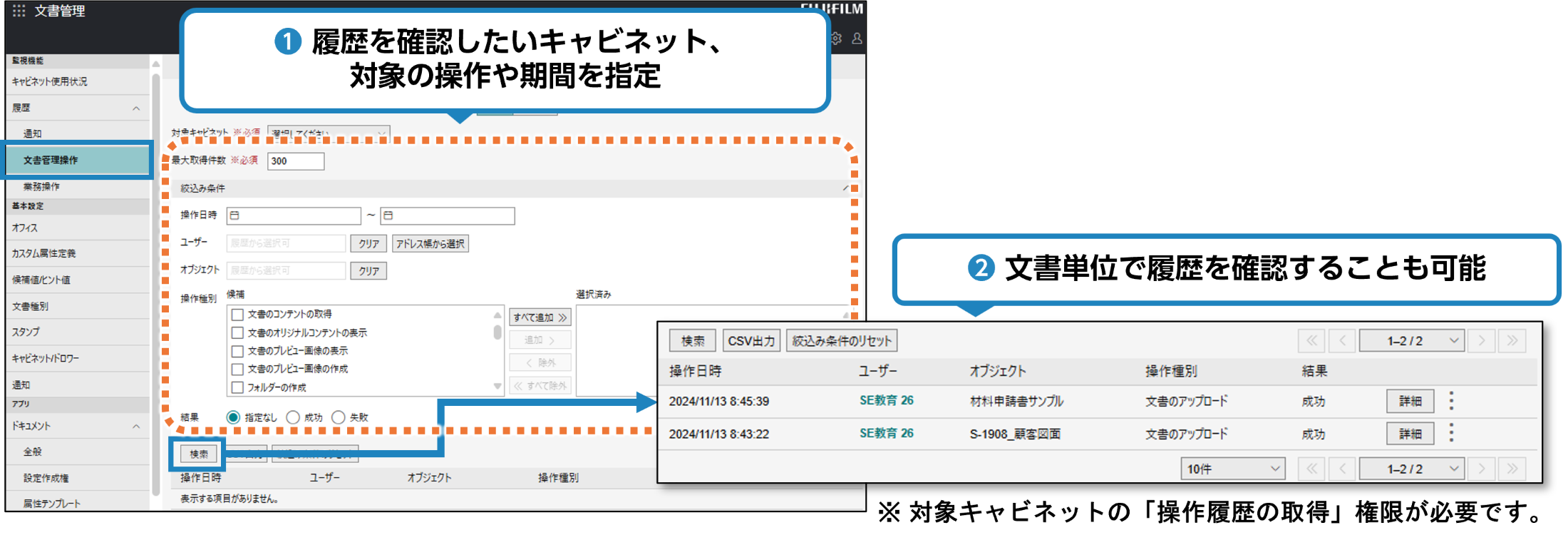Viewport: 1568px width, 540px height.
Task: Click 検索 button beside CSV出力
Action: tap(693, 340)
